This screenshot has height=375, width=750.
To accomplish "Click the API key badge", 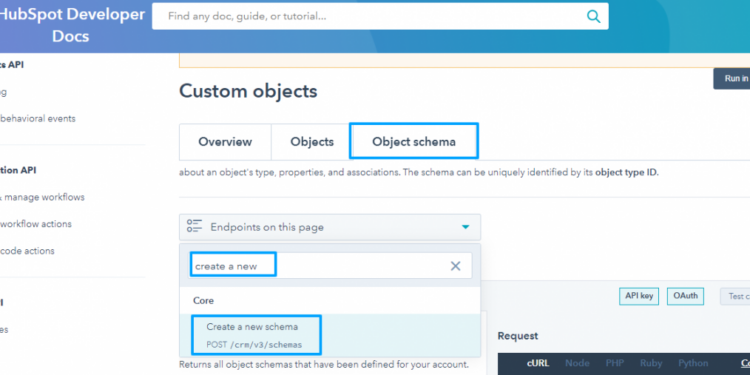I will (x=639, y=296).
